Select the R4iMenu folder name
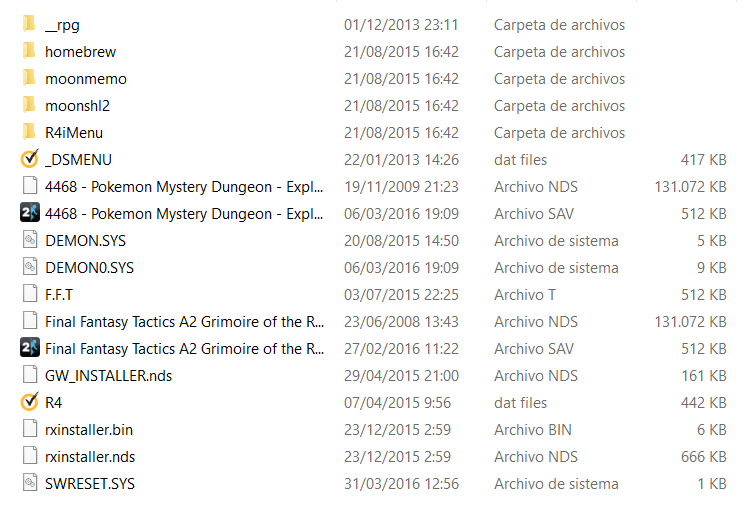Image resolution: width=748 pixels, height=530 pixels. coord(74,132)
